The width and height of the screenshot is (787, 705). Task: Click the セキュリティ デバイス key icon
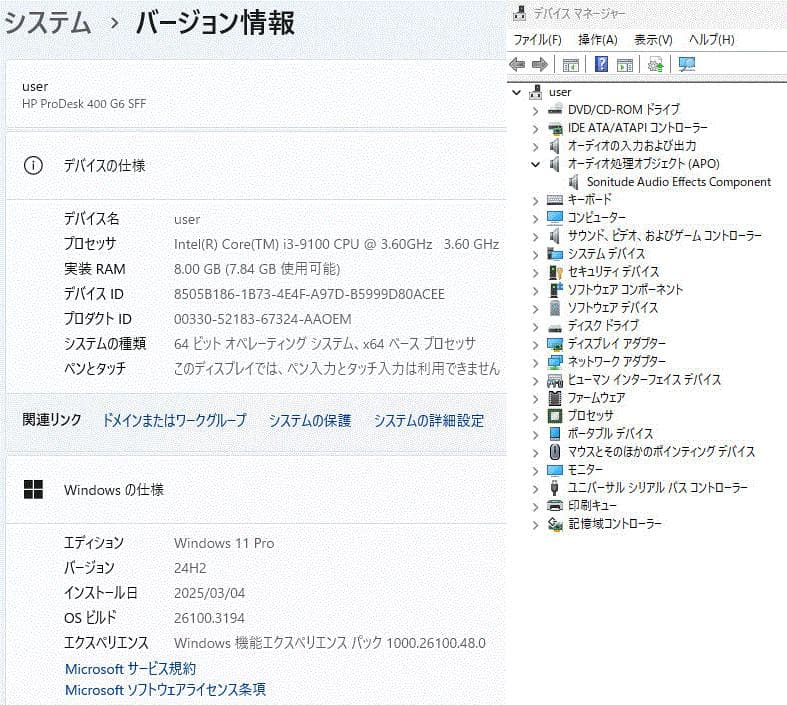coord(555,271)
